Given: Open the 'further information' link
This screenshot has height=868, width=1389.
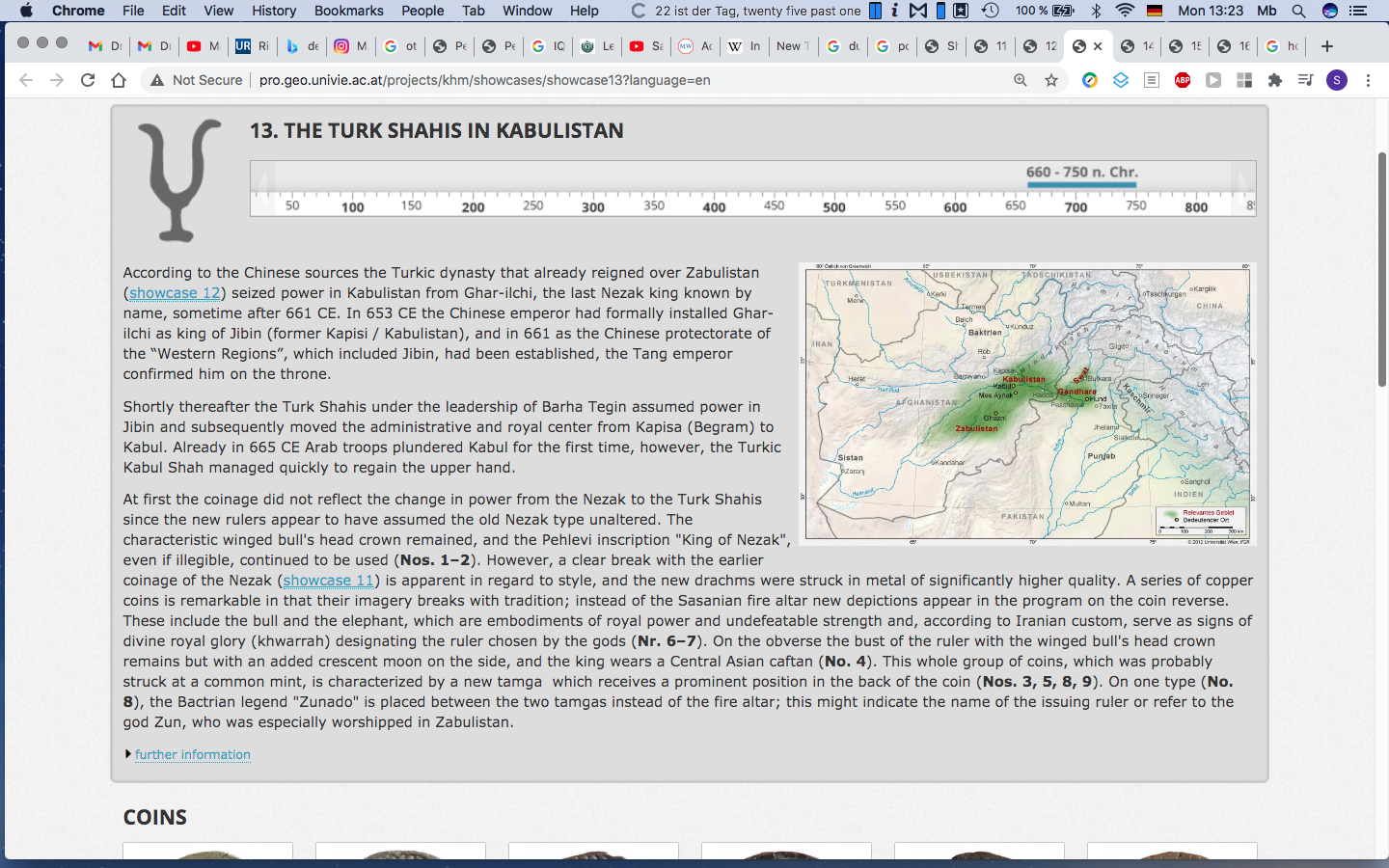Looking at the screenshot, I should (193, 755).
